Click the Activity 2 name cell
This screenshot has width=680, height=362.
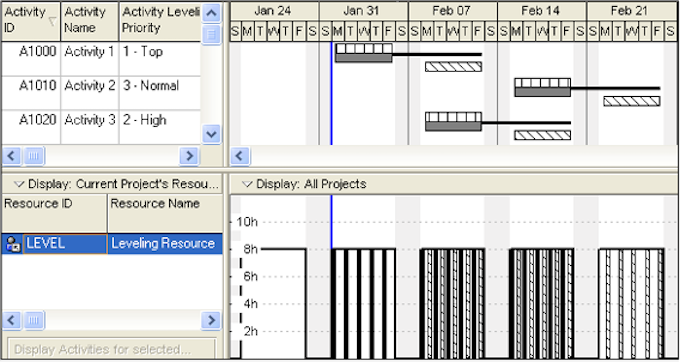[x=90, y=93]
